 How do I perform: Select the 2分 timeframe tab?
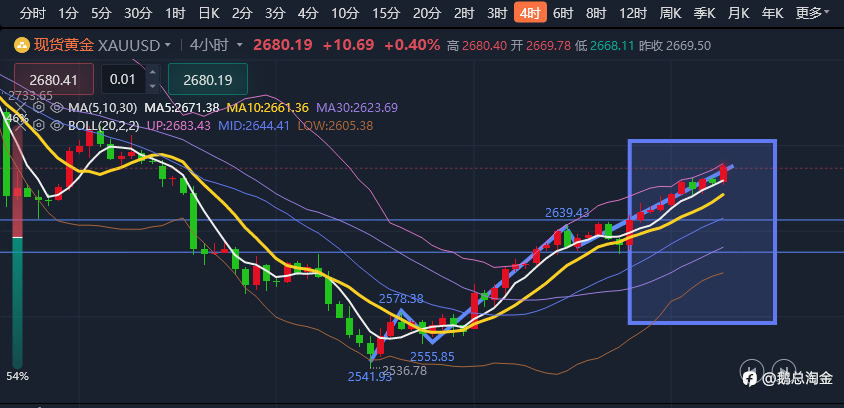[x=242, y=13]
